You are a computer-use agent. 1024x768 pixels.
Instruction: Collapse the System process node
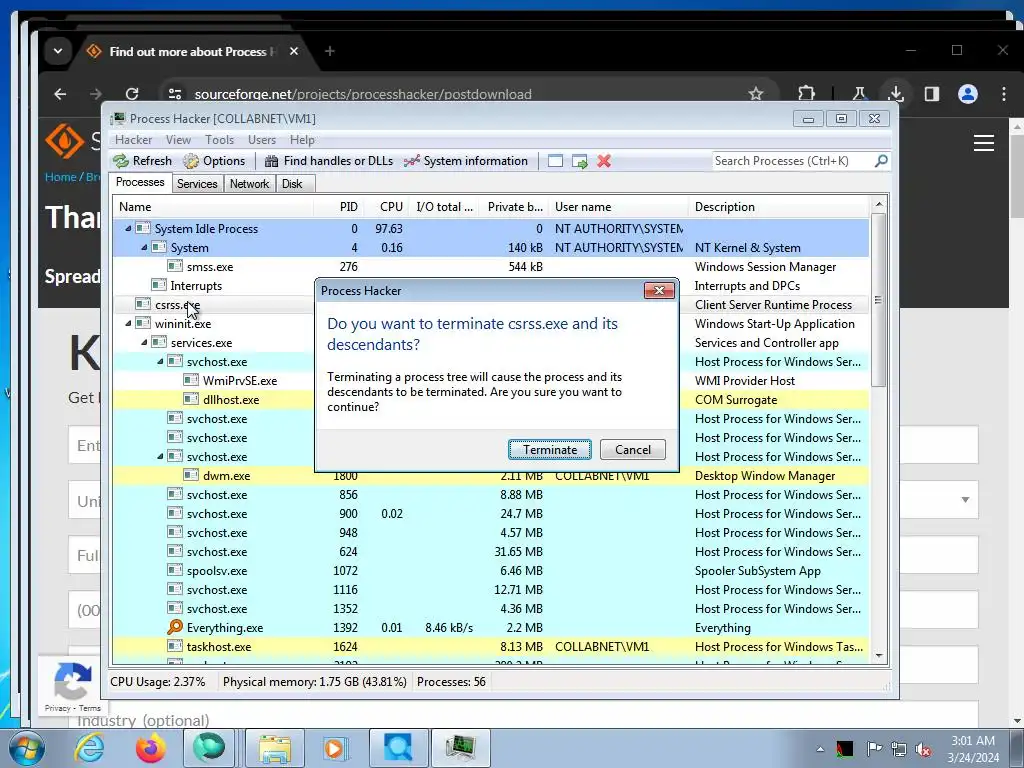[144, 248]
